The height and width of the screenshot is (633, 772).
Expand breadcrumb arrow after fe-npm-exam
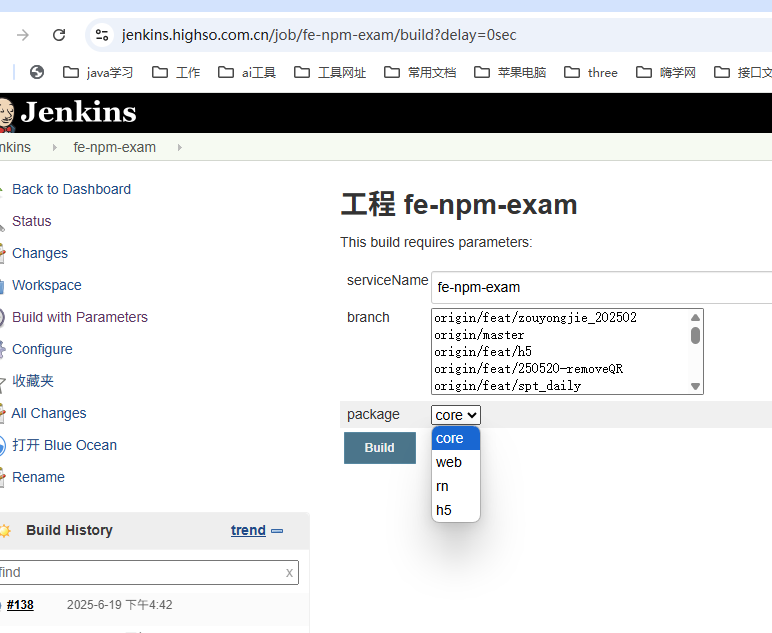click(x=180, y=147)
